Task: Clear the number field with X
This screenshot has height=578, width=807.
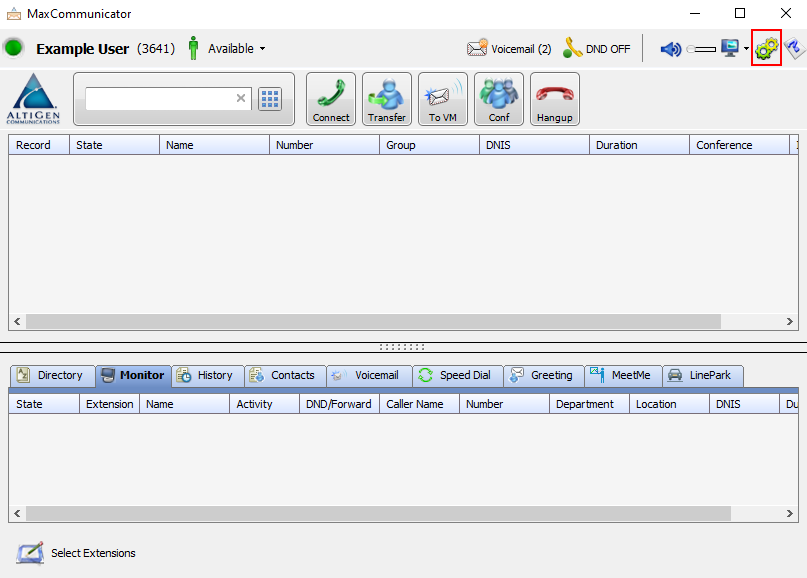Action: point(240,98)
